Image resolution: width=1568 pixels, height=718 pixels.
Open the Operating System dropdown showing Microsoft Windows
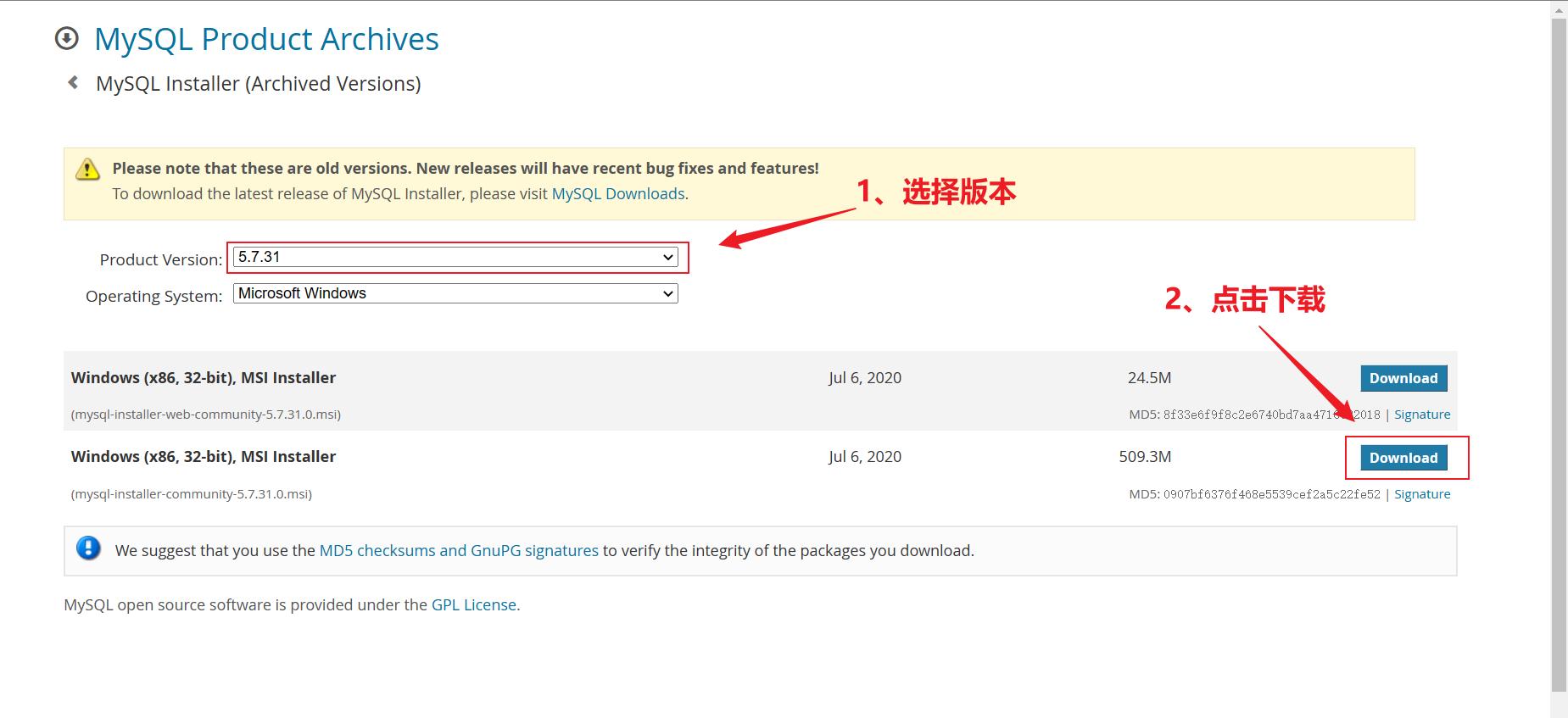point(455,293)
